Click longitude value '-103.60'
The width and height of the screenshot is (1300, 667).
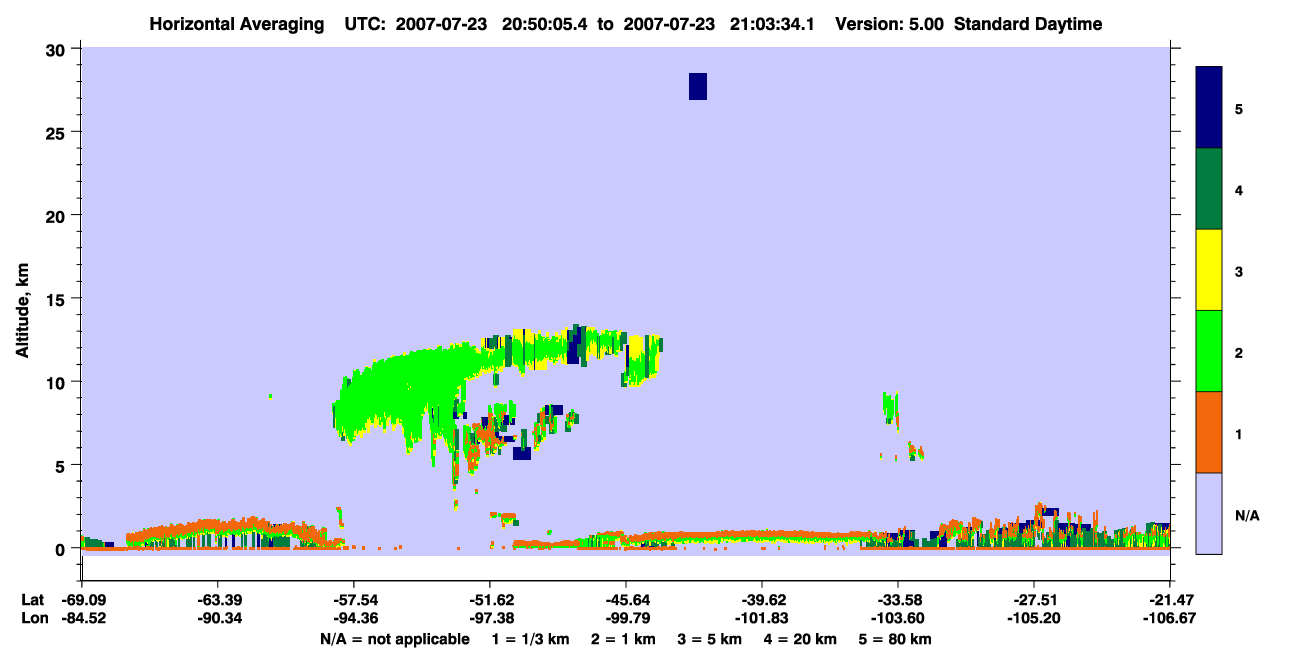(x=898, y=618)
